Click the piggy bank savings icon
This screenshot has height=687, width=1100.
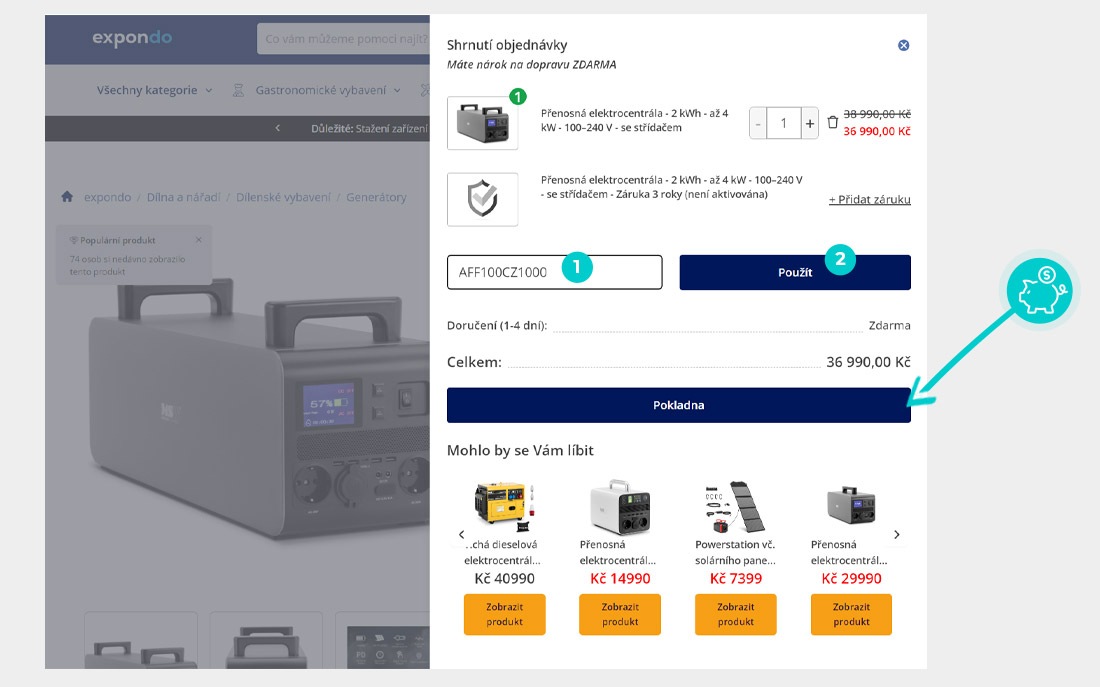coord(1040,288)
